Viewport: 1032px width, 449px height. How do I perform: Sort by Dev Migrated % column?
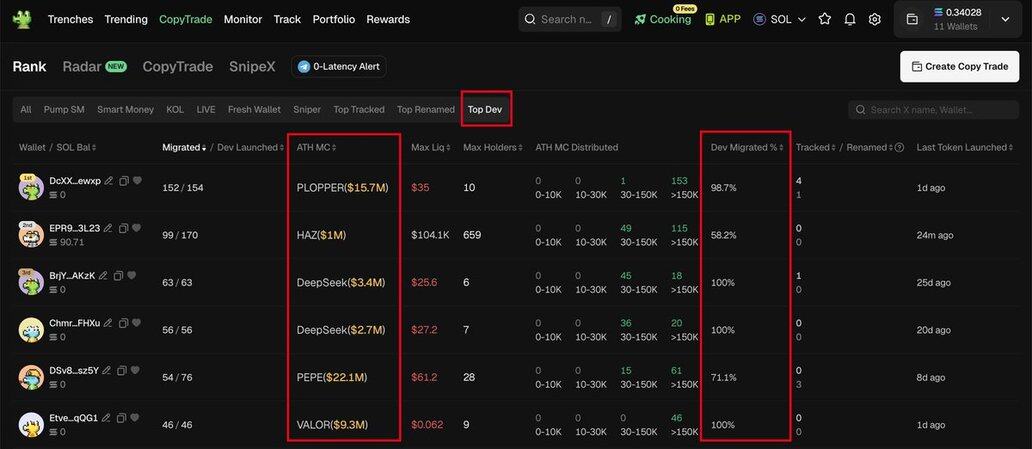pos(747,148)
